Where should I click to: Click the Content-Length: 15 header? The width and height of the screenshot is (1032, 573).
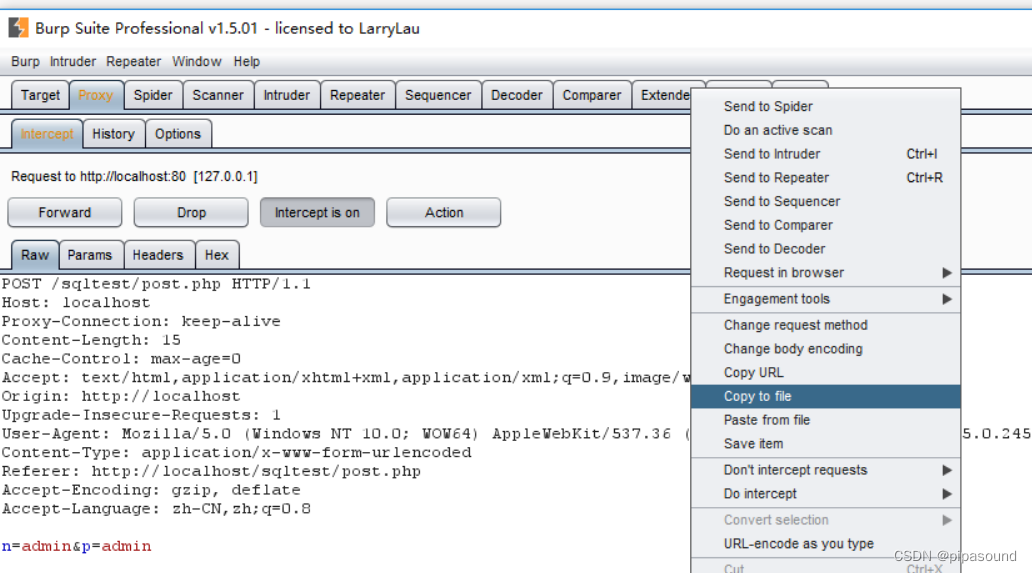[91, 340]
